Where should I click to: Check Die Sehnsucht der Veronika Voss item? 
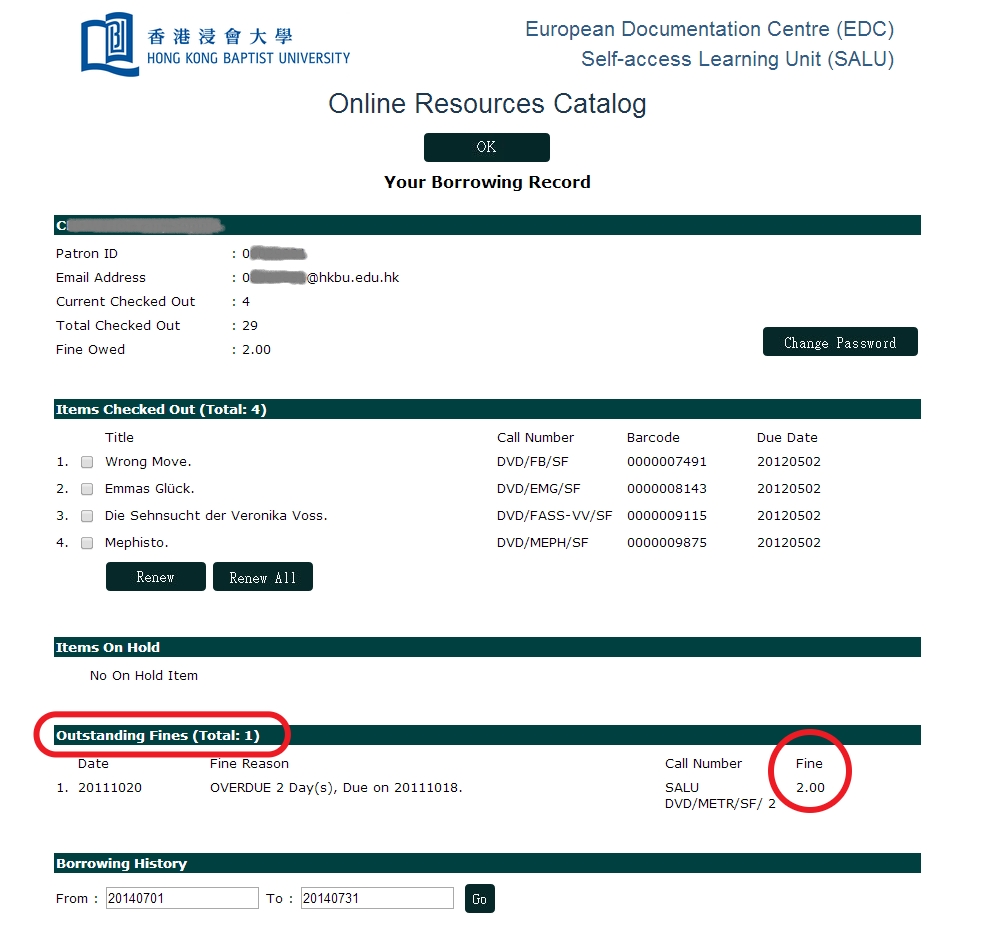[x=87, y=516]
